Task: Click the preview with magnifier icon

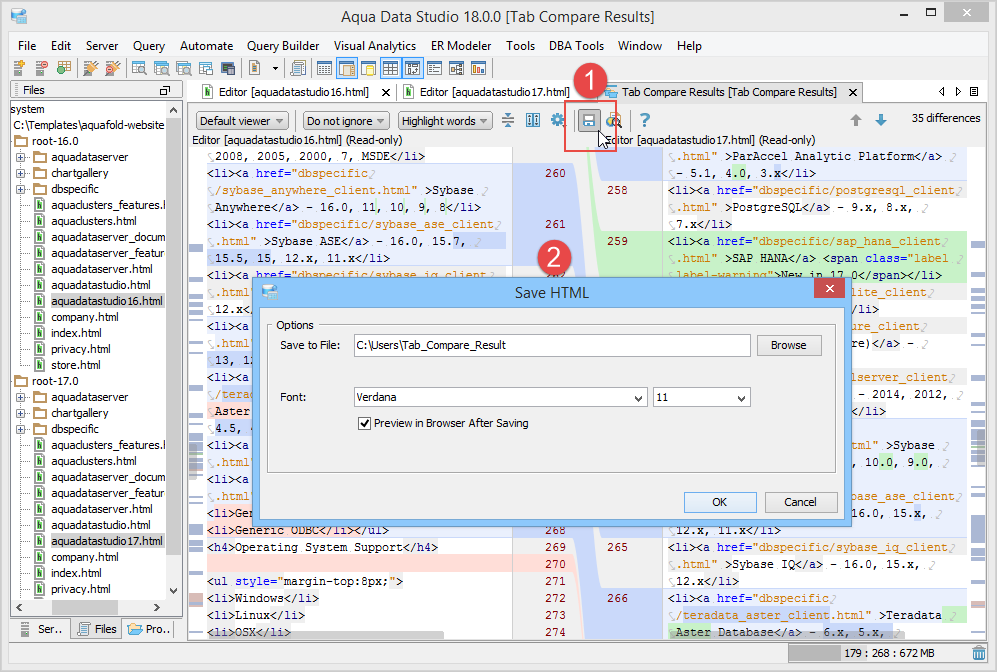Action: point(613,121)
